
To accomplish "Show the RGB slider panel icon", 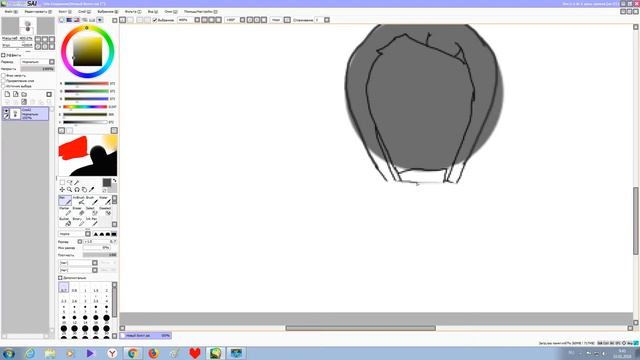I will point(69,20).
